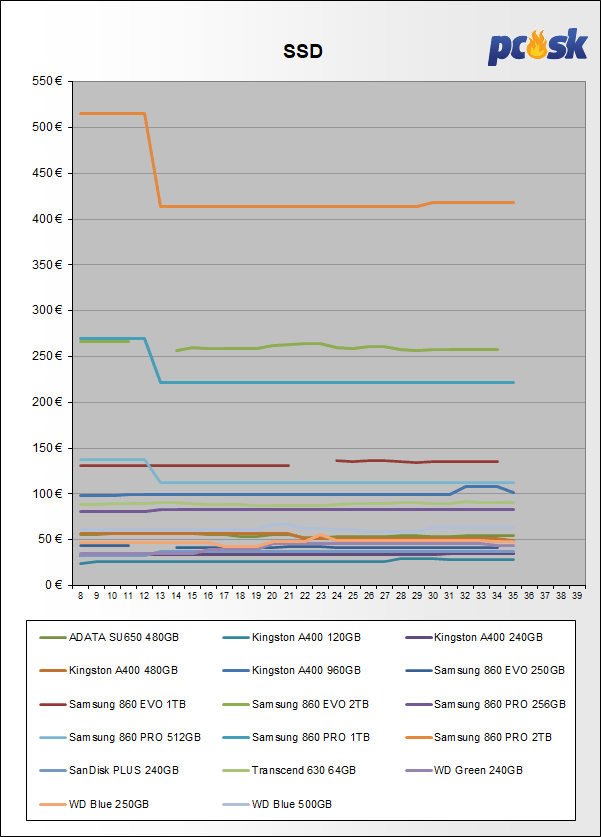The width and height of the screenshot is (601, 837).
Task: Click the SSD chart title
Action: click(x=303, y=51)
